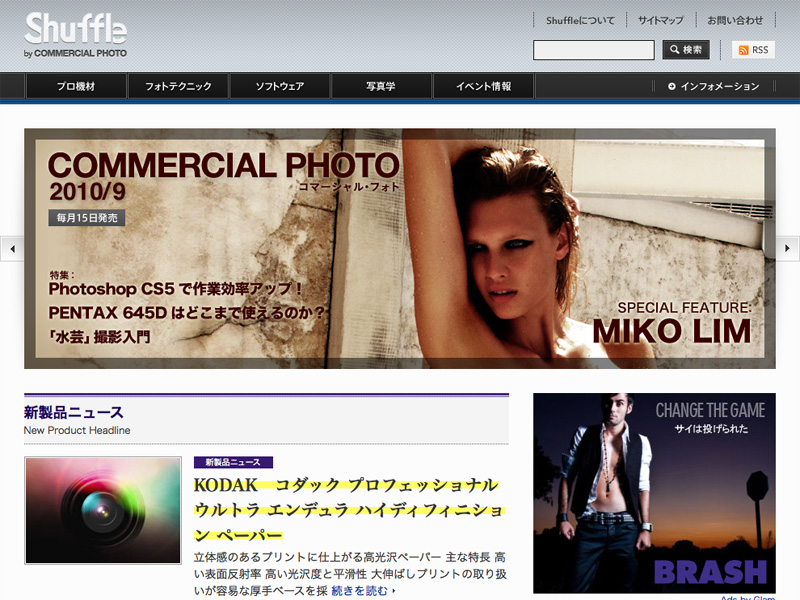Click the search (検索) button
This screenshot has width=800, height=600.
(x=686, y=50)
